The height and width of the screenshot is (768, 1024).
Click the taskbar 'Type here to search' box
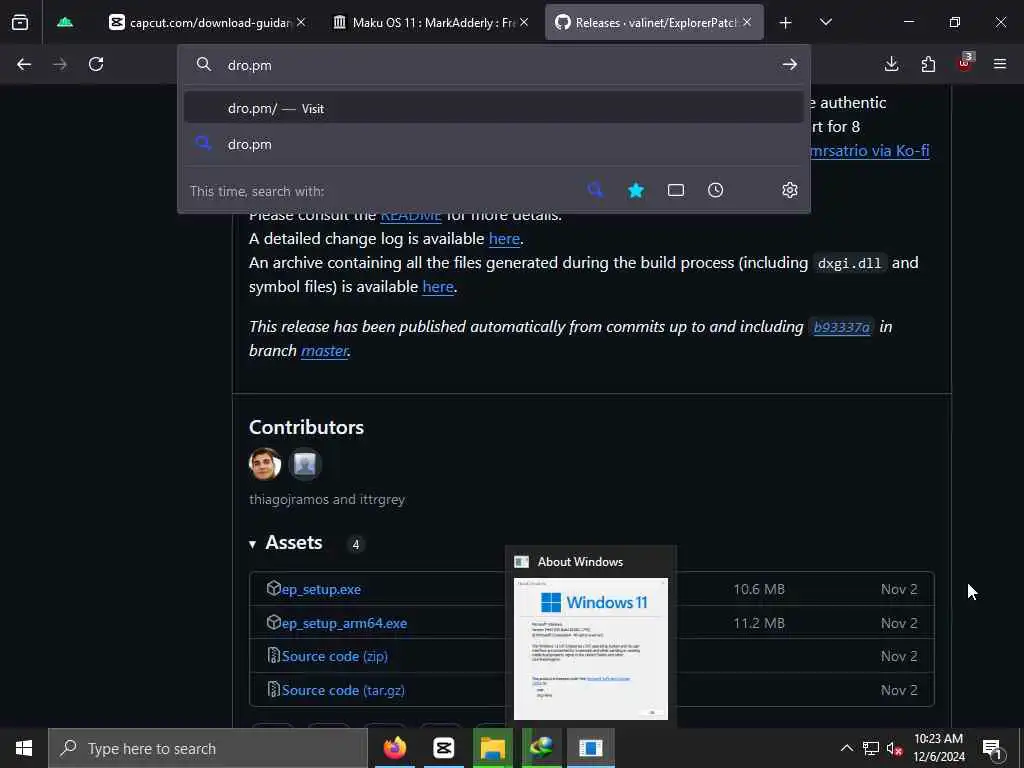pyautogui.click(x=208, y=748)
